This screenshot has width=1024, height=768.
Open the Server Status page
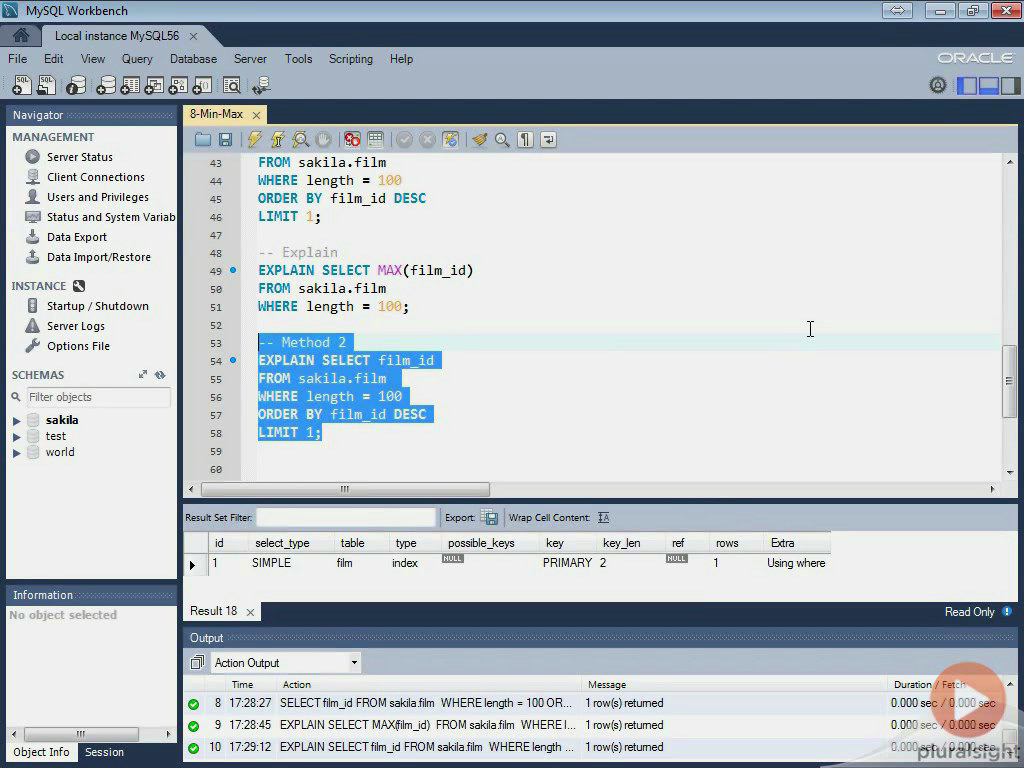pos(79,157)
